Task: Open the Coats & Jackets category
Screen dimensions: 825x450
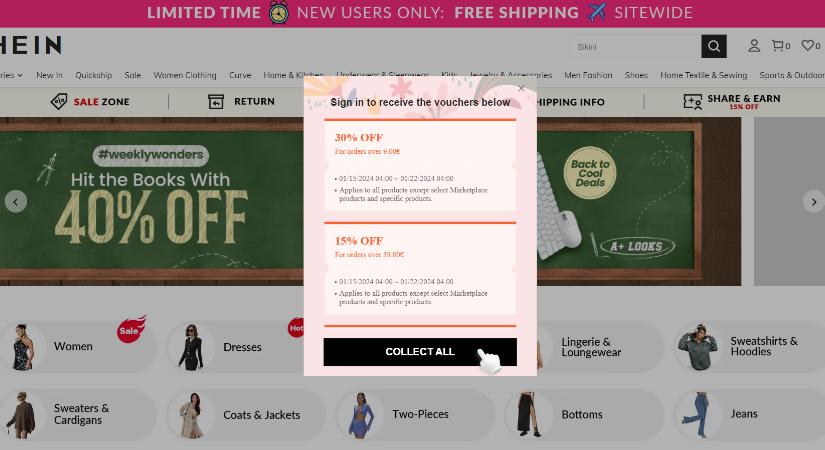Action: (x=247, y=415)
